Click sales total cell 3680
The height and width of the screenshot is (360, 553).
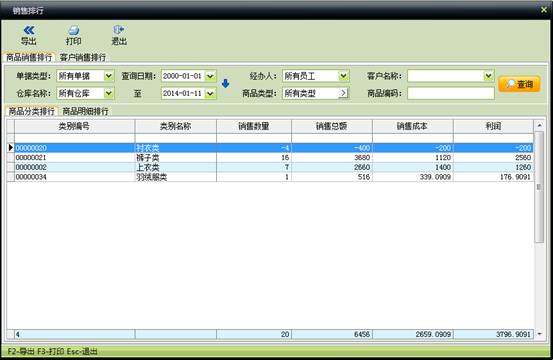[332, 158]
